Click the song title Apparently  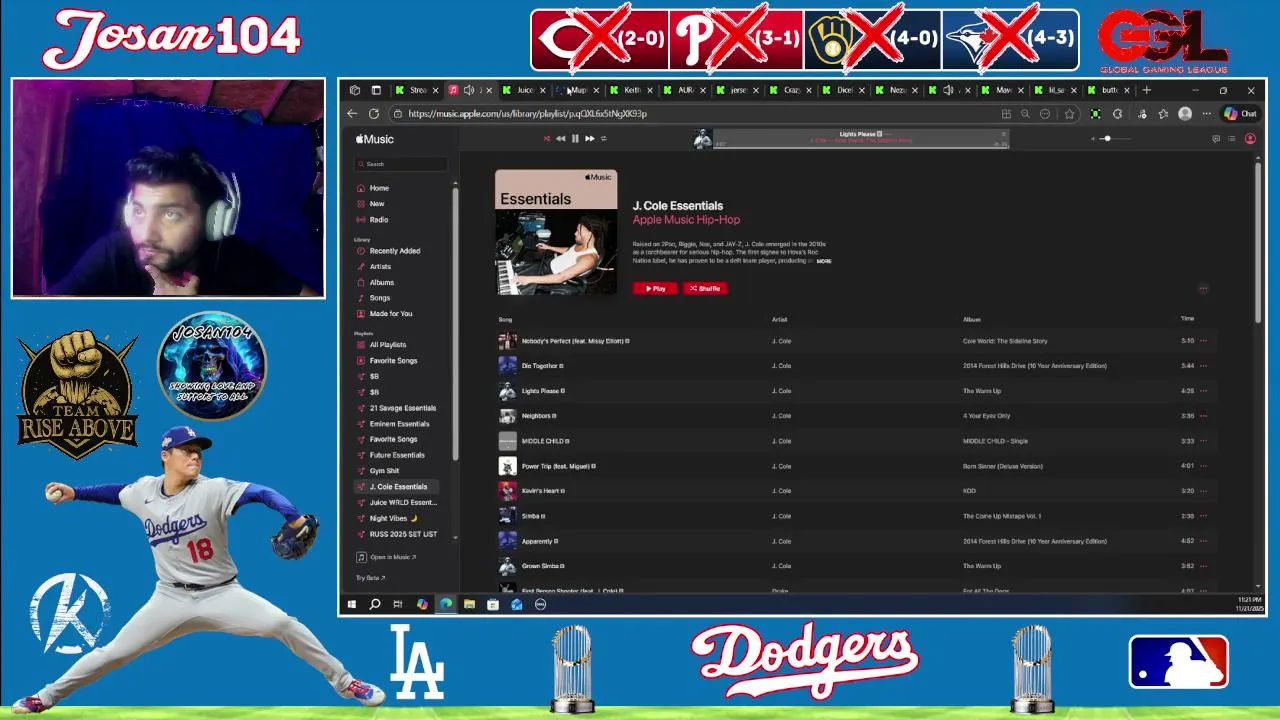(537, 541)
